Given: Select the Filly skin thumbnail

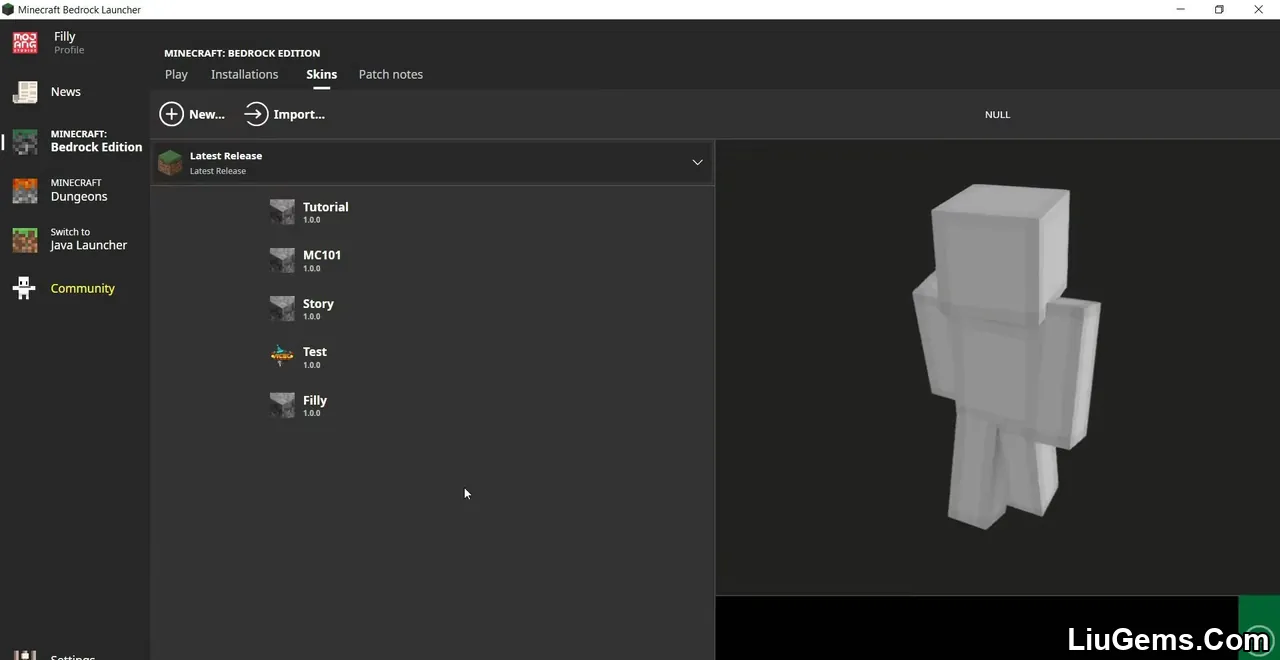Looking at the screenshot, I should pos(282,405).
